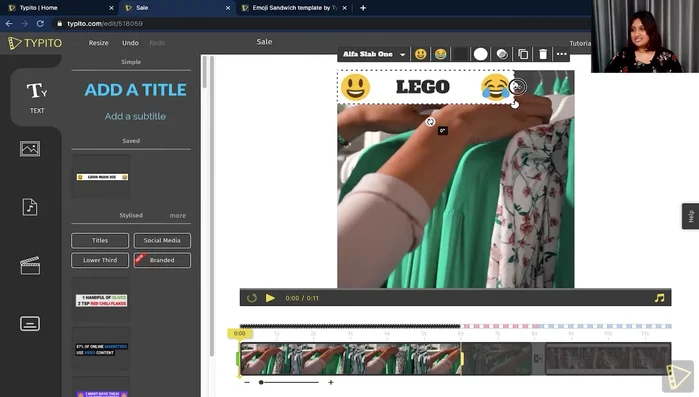Click the laughing-tears emoji toolbar button

440,54
